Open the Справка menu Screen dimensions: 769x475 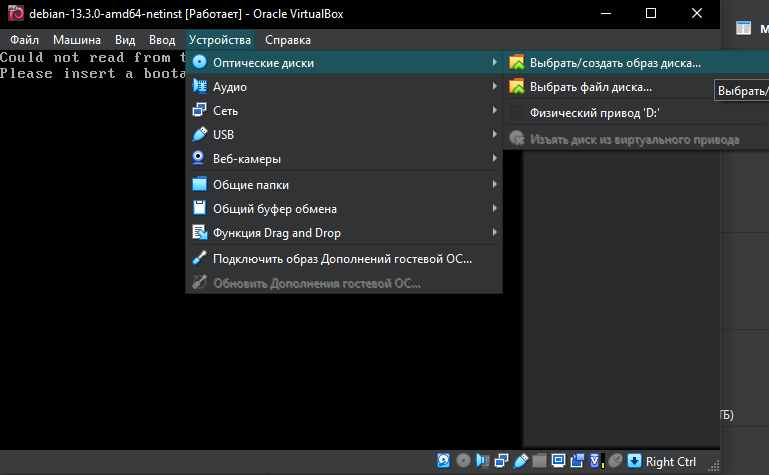tap(288, 40)
